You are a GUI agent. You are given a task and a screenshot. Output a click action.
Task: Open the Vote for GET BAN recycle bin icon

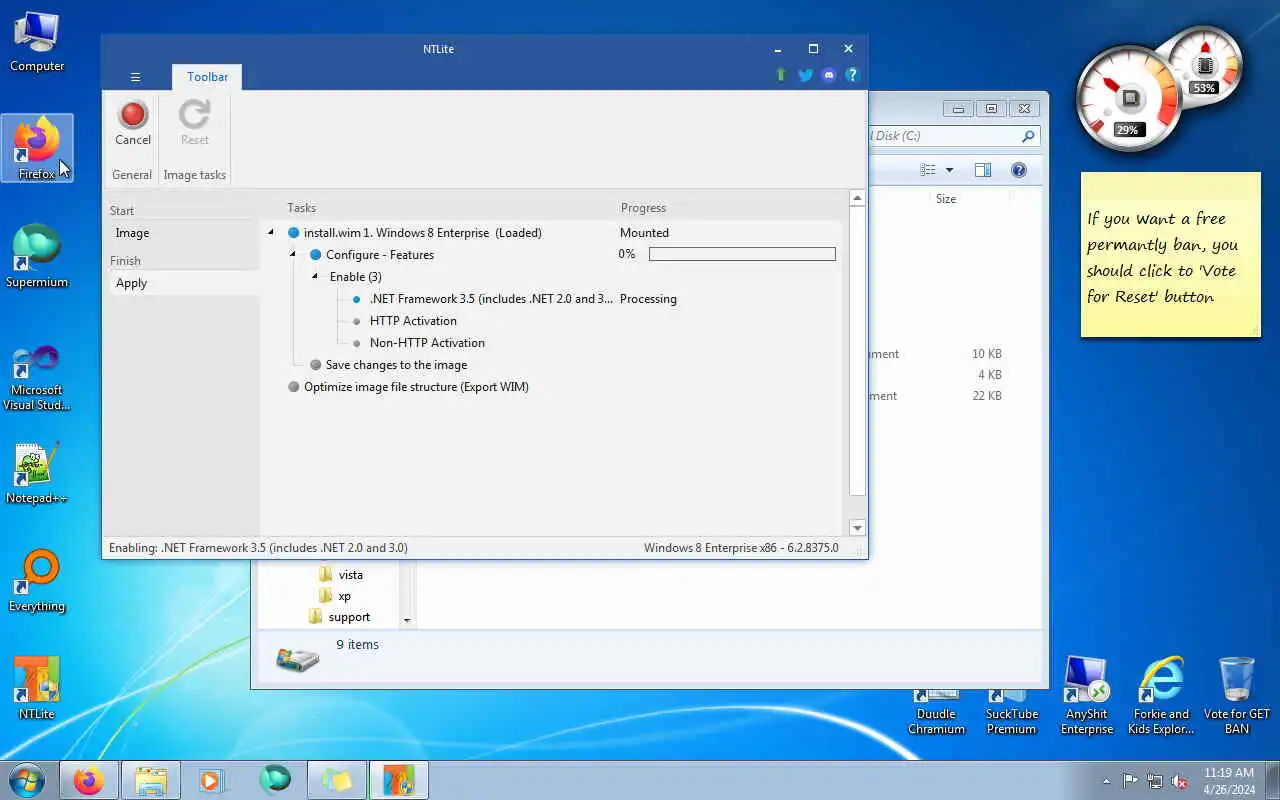click(x=1237, y=696)
